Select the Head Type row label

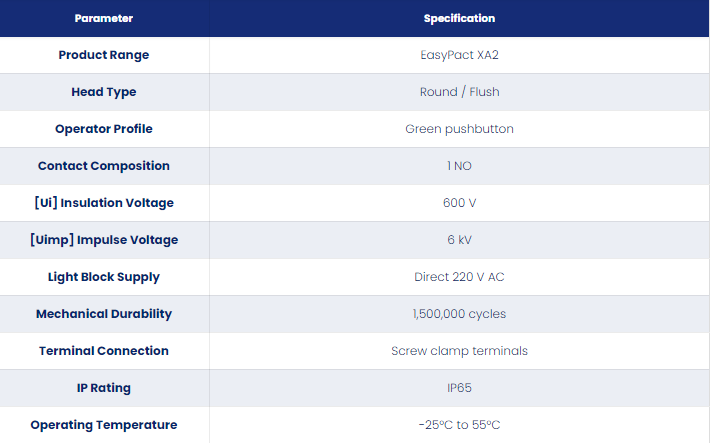pos(104,92)
